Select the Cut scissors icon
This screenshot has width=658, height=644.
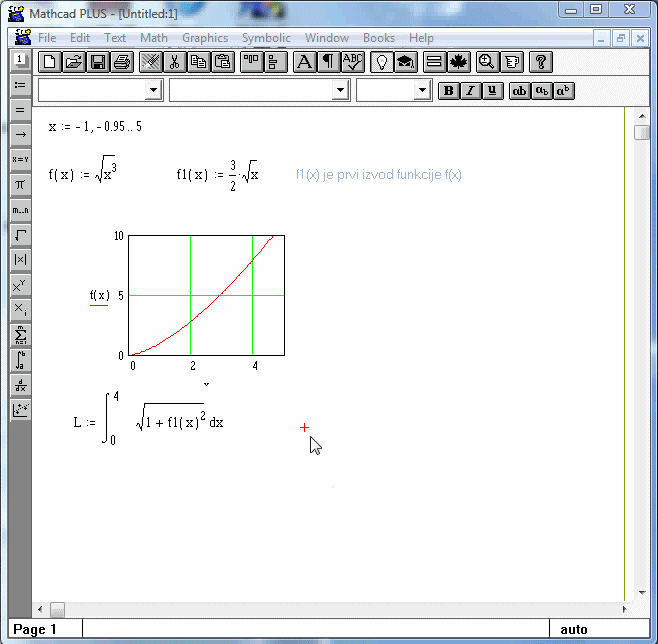tap(174, 62)
